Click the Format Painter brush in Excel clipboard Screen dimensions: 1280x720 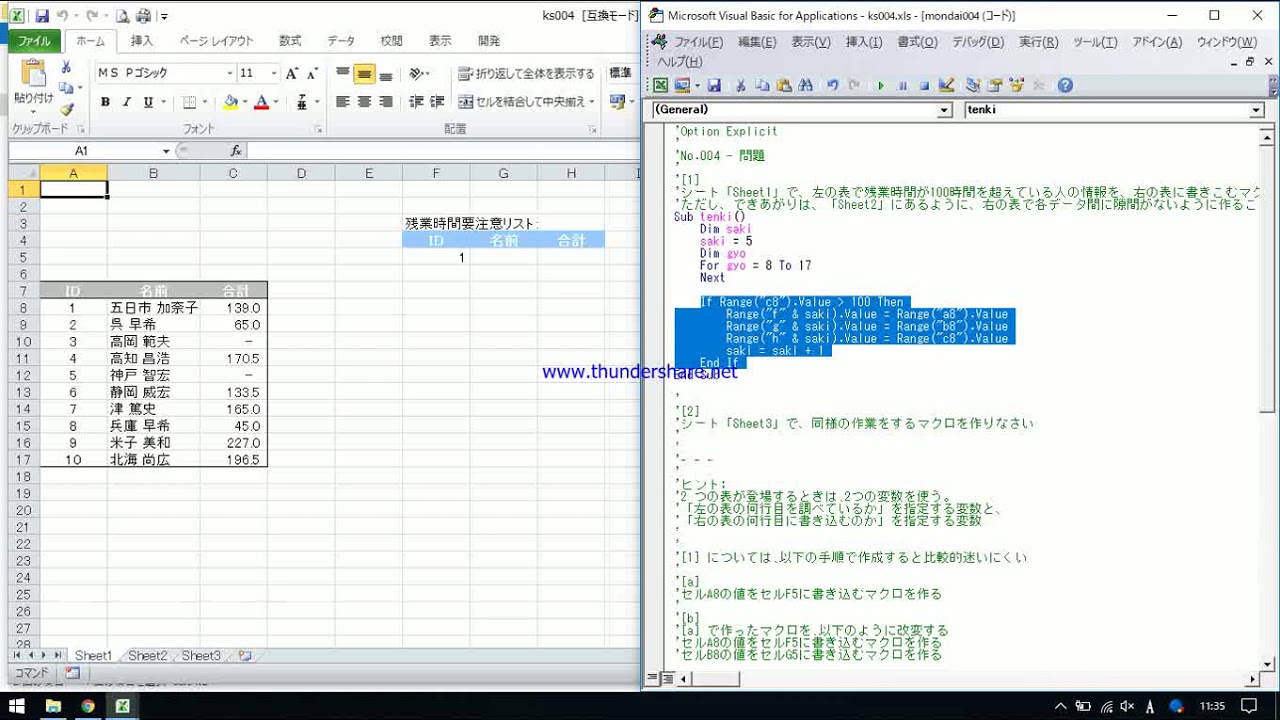(x=67, y=109)
